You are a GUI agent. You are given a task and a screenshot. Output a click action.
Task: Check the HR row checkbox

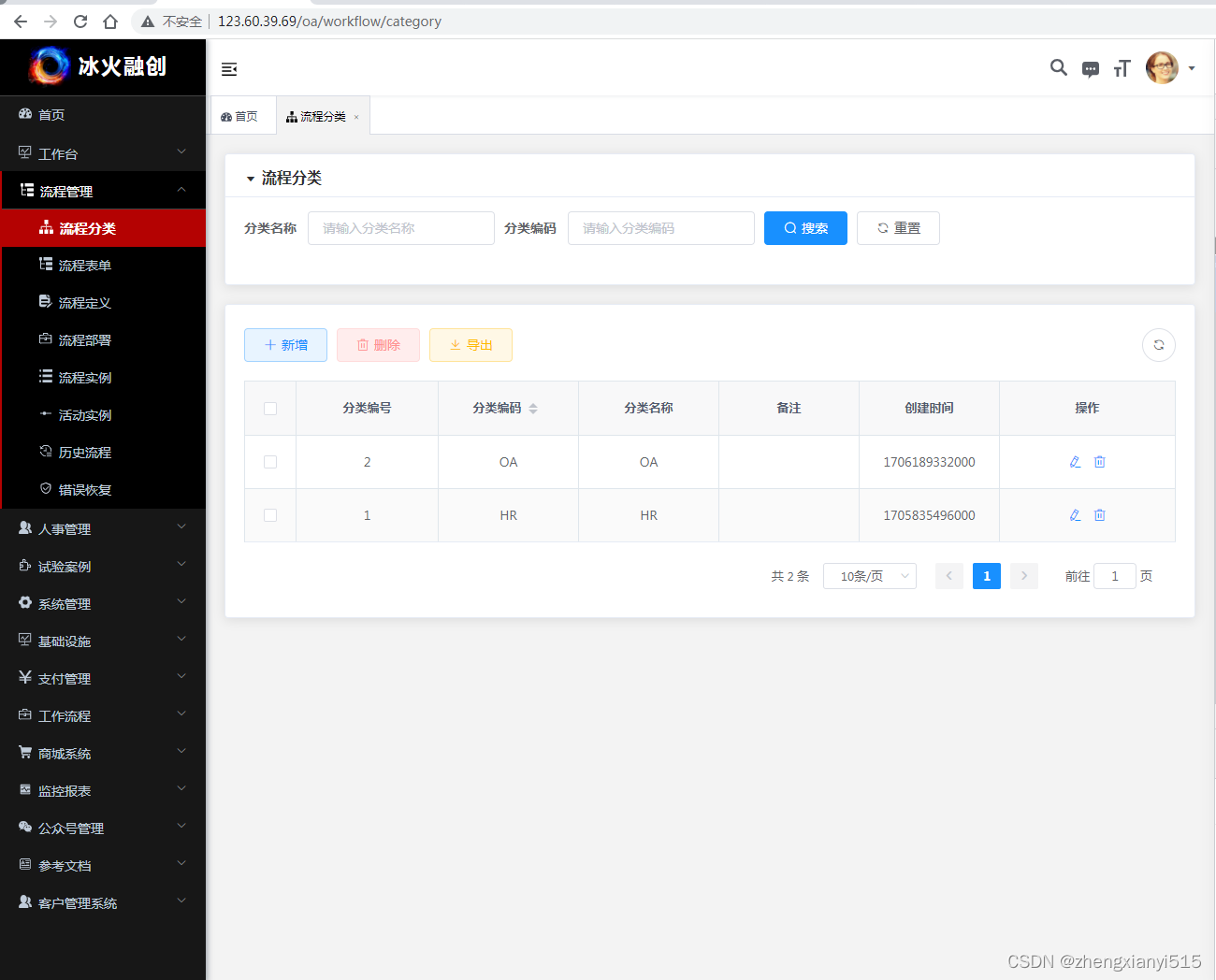coord(270,515)
